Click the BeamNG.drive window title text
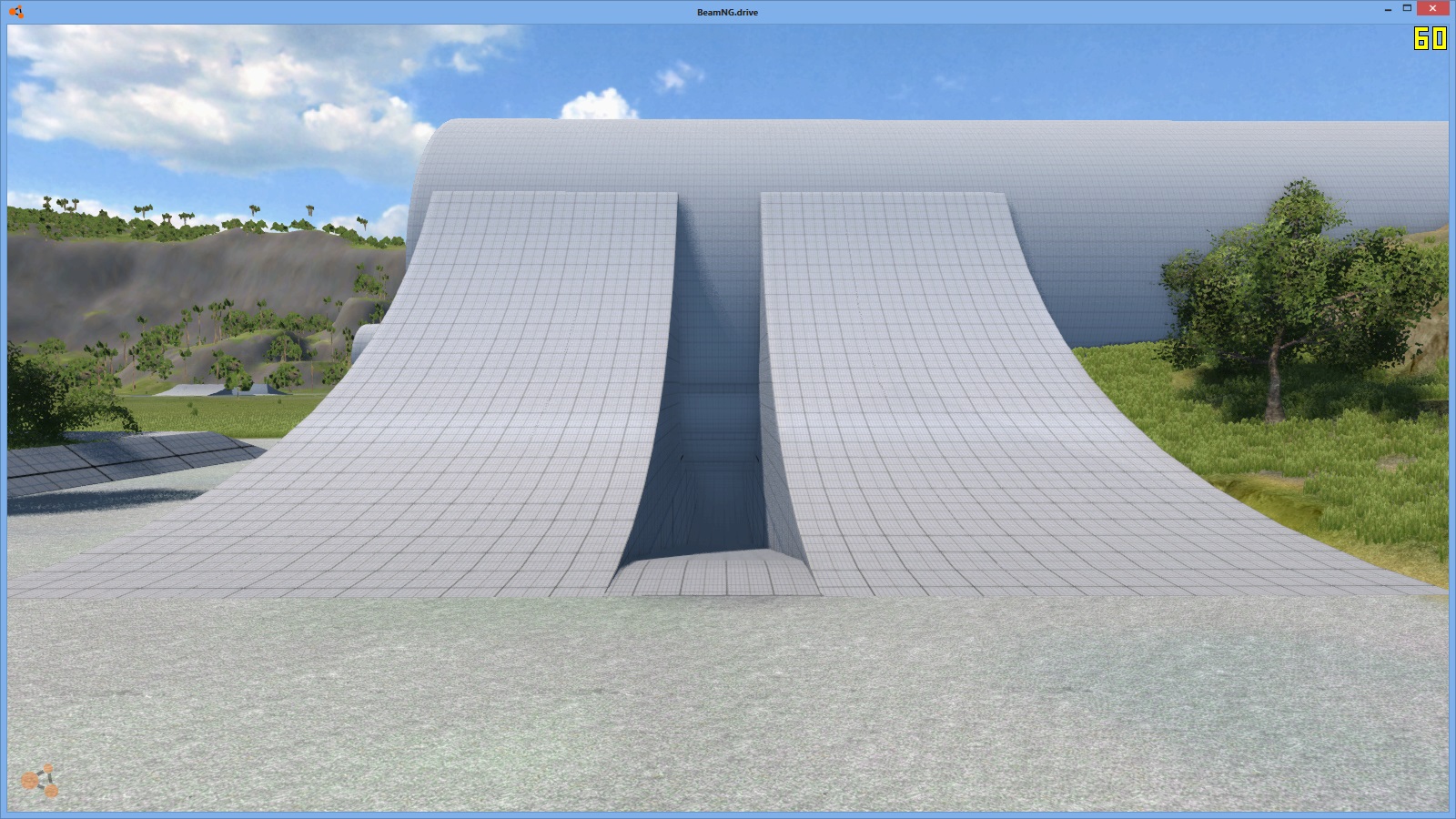Viewport: 1456px width, 819px height. coord(727,12)
